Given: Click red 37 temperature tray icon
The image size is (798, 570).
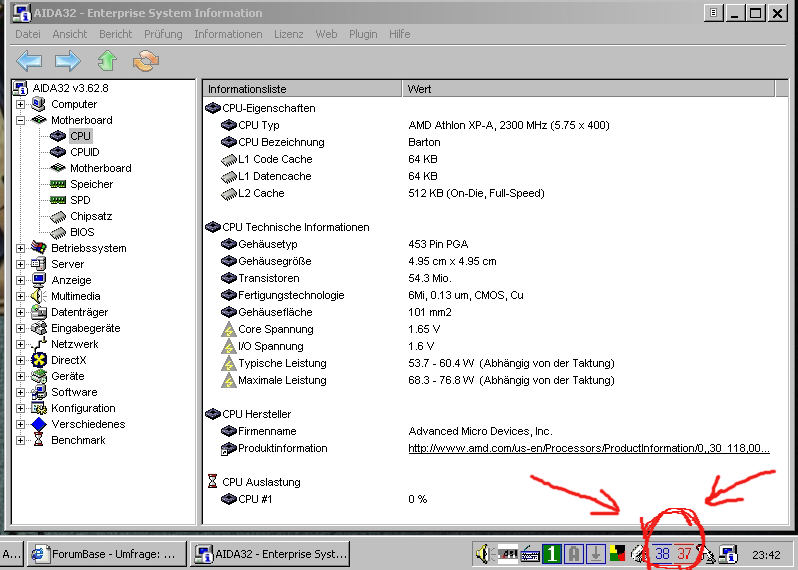Looking at the screenshot, I should click(x=684, y=554).
